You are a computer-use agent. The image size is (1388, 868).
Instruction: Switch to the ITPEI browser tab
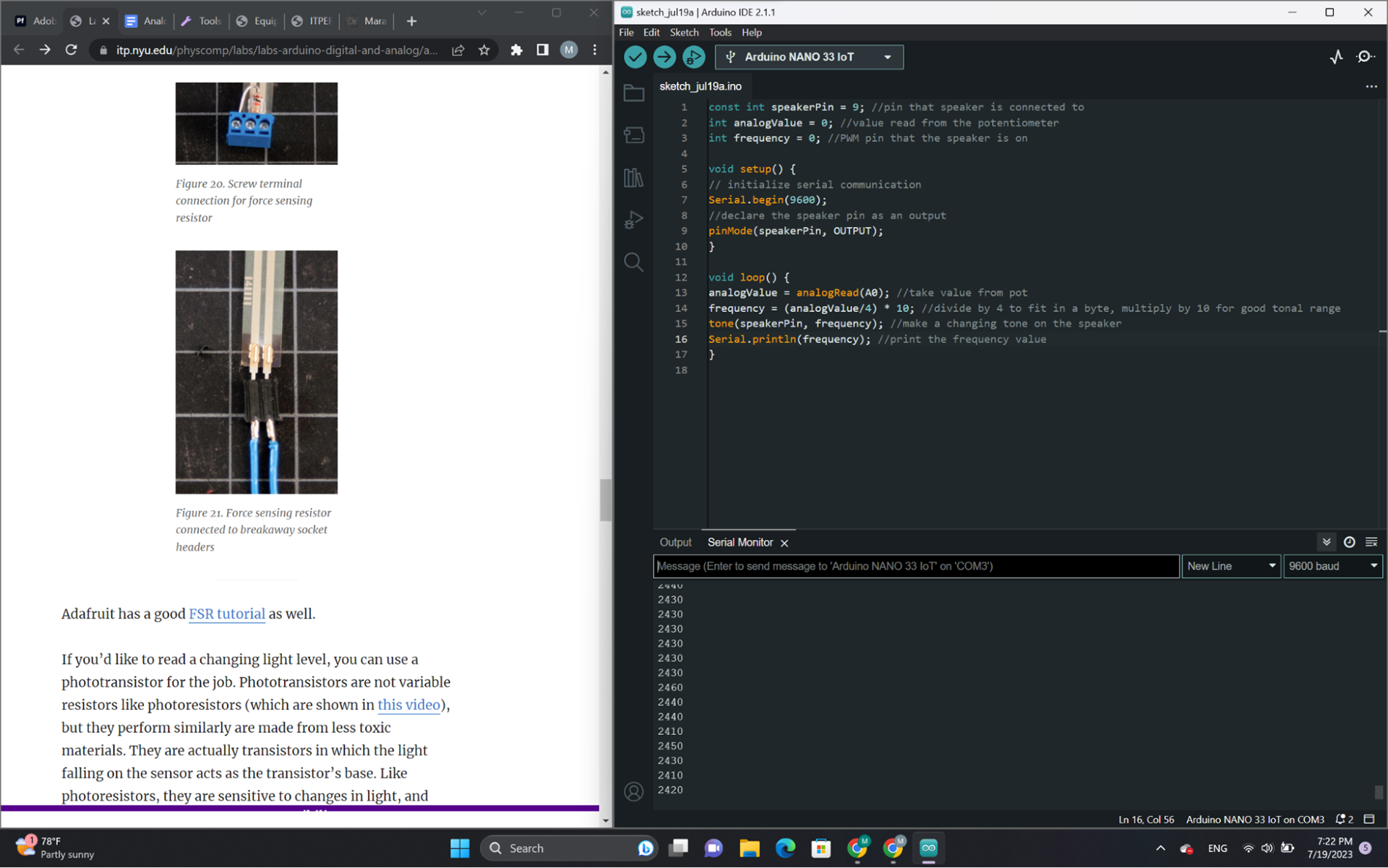click(x=311, y=21)
